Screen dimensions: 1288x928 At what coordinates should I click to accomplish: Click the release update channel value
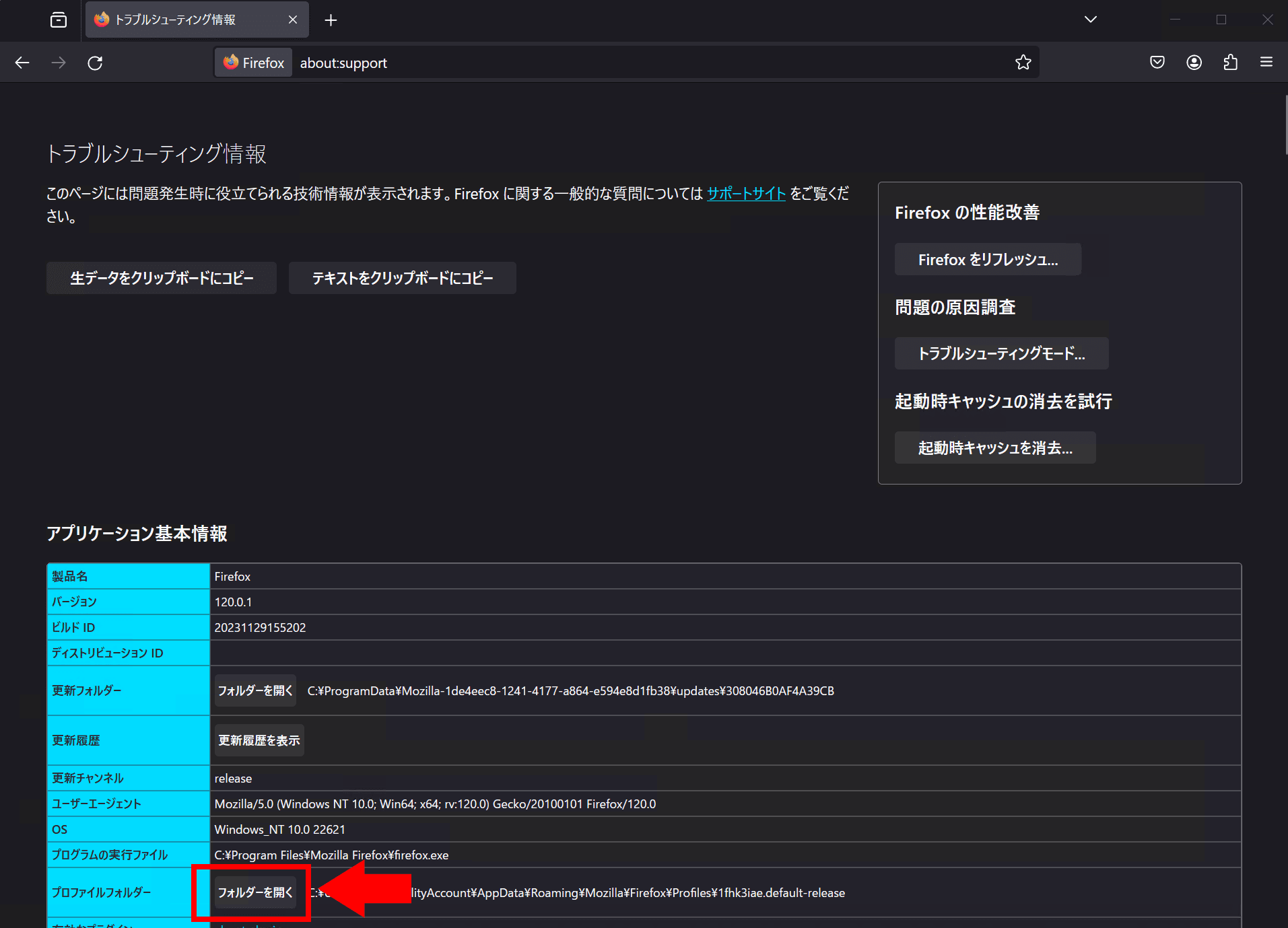pos(233,778)
